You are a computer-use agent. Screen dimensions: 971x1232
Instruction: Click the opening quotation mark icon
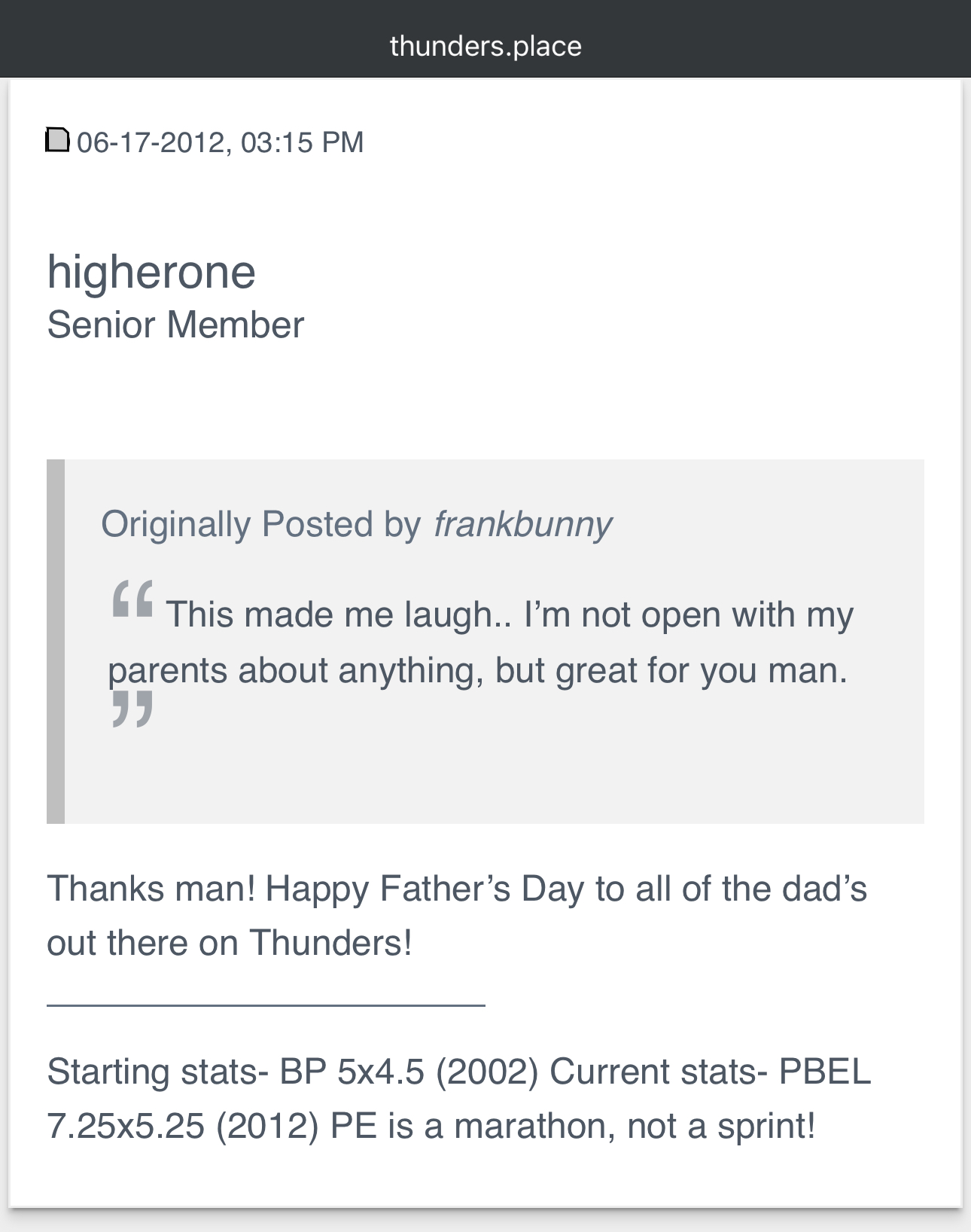pos(132,599)
